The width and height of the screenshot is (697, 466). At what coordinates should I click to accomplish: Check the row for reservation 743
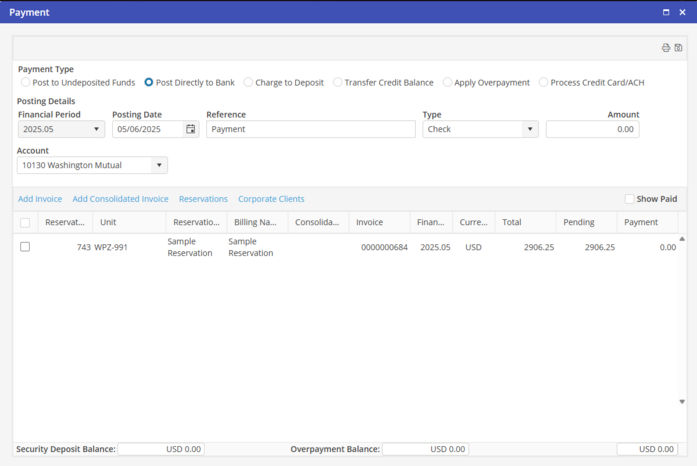[25, 247]
